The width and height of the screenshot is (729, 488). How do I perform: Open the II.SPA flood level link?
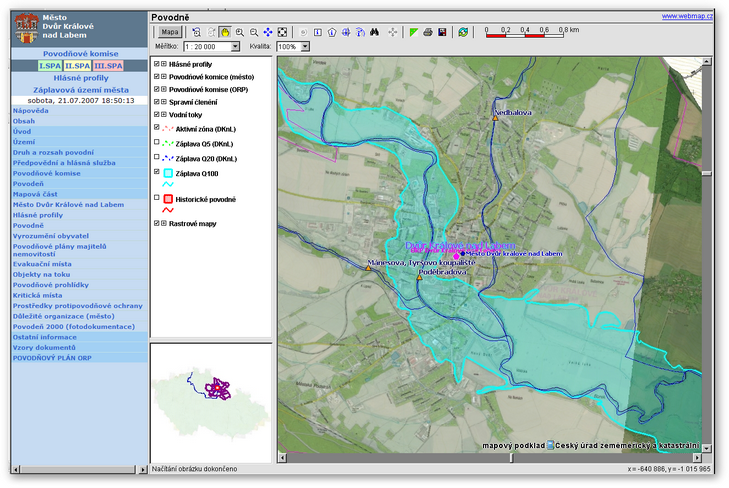click(77, 66)
